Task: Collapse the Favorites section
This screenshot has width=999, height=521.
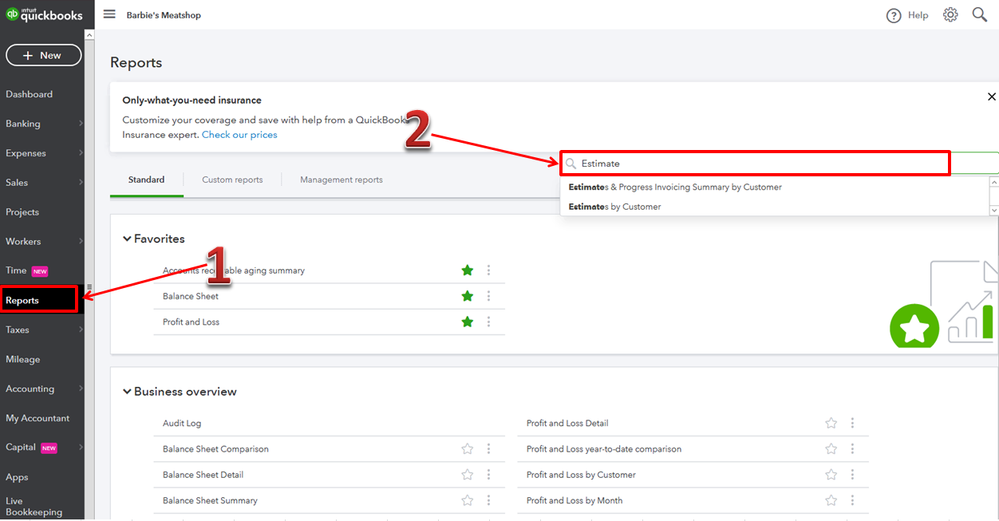Action: coord(127,239)
